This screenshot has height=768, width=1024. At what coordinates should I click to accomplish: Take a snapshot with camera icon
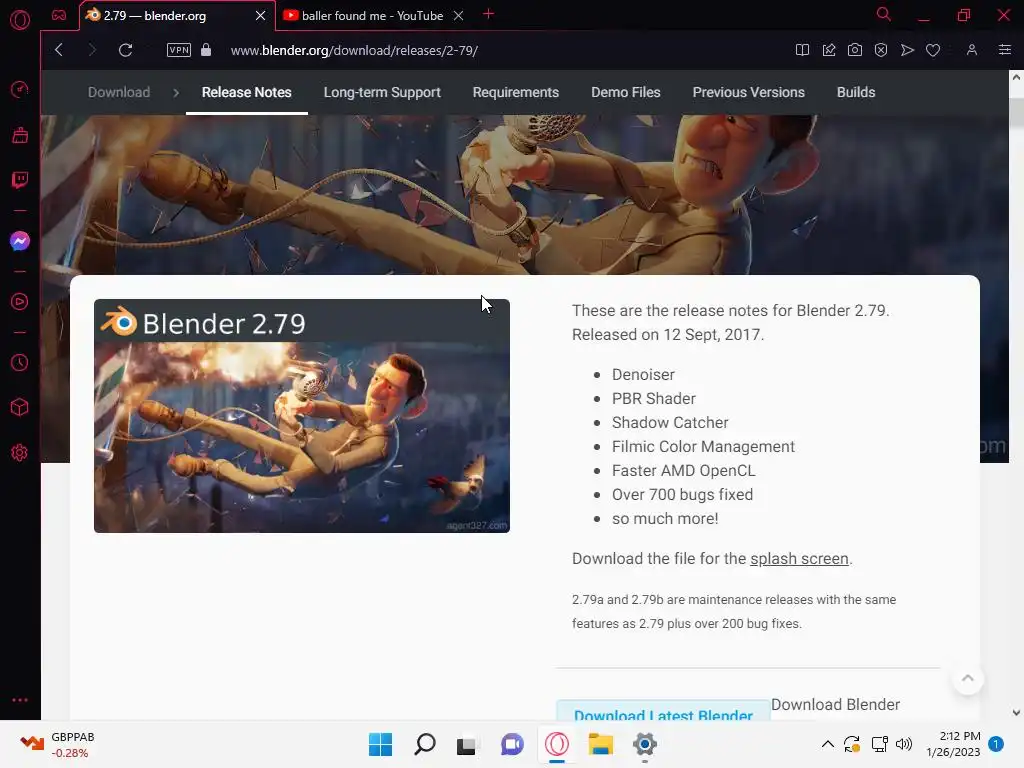[855, 50]
